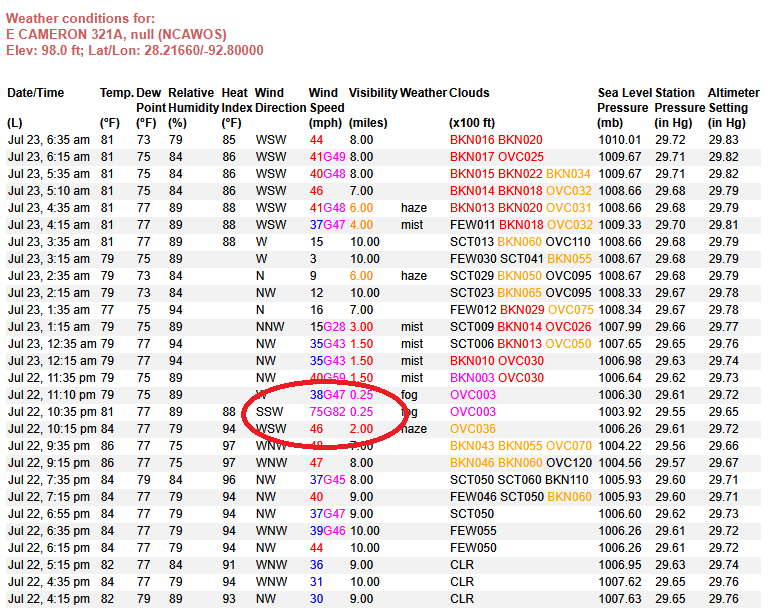Screen dimensions: 778x610
Task: Click the '4.00' visibility value
Action: tap(361, 225)
